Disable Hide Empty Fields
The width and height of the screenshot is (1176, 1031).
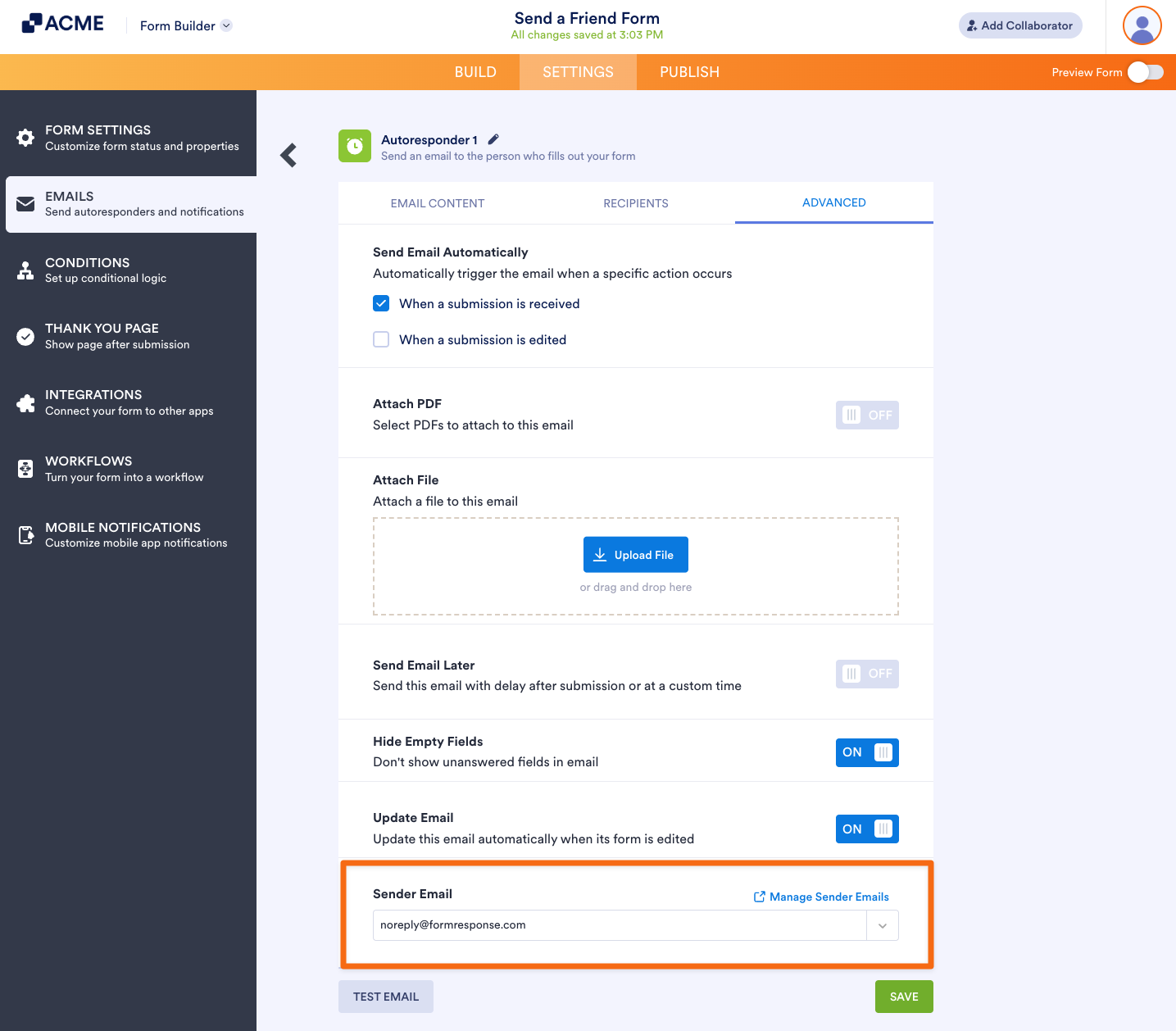pyautogui.click(x=867, y=752)
